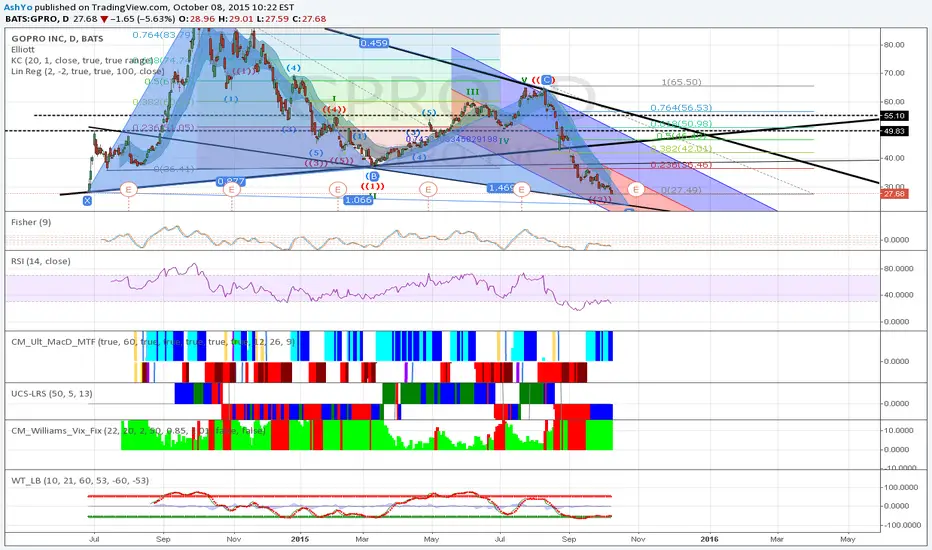The width and height of the screenshot is (932, 550).
Task: Click the Fisher (9) indicator title
Action: pyautogui.click(x=31, y=222)
